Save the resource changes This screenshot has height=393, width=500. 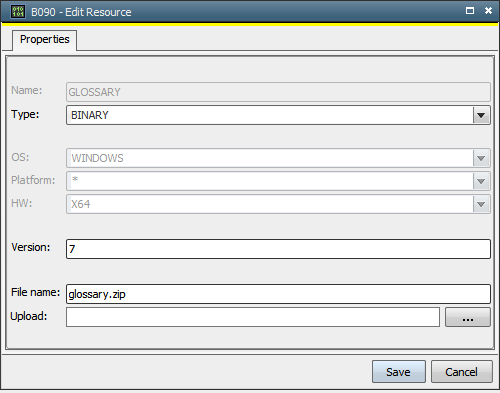pos(399,372)
